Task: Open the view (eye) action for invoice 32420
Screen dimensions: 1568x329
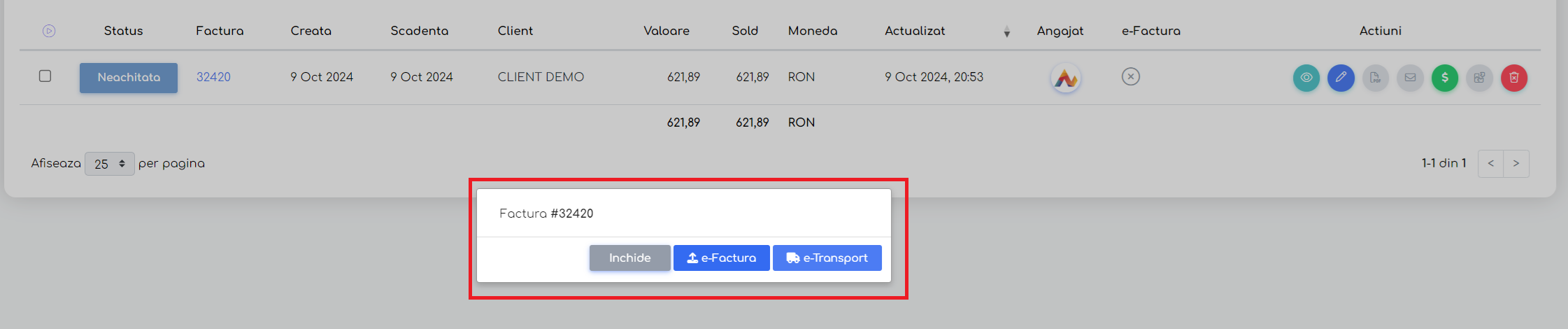Action: tap(1306, 78)
